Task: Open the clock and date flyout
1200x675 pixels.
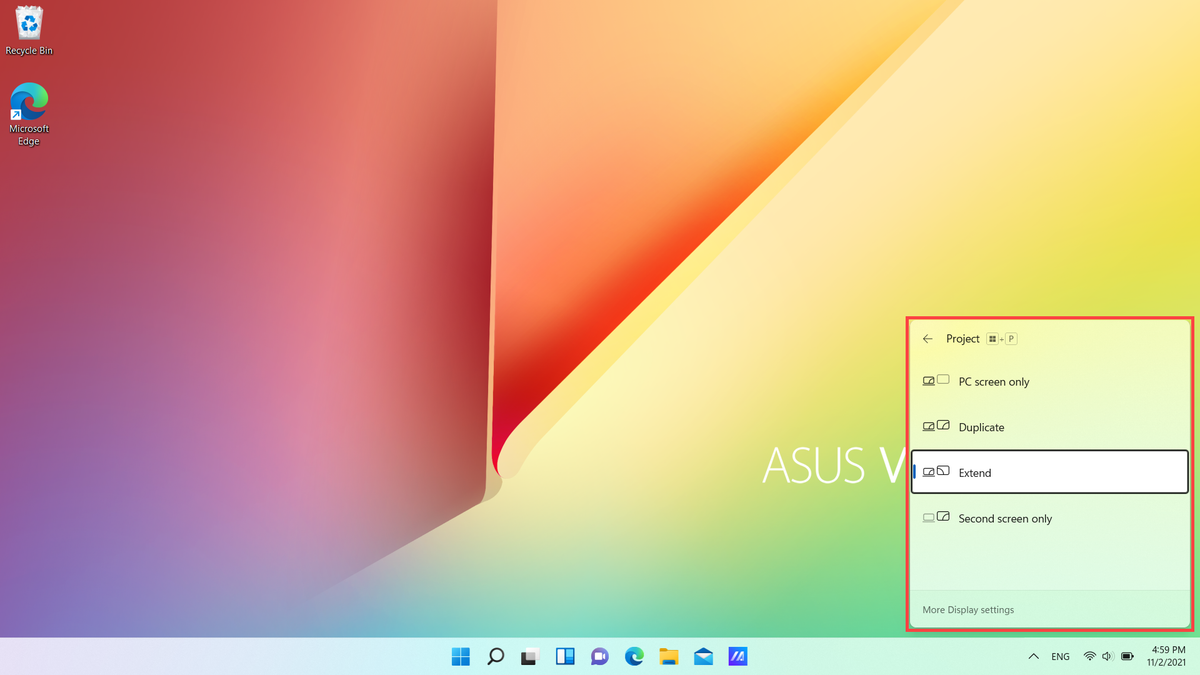Action: (x=1169, y=656)
